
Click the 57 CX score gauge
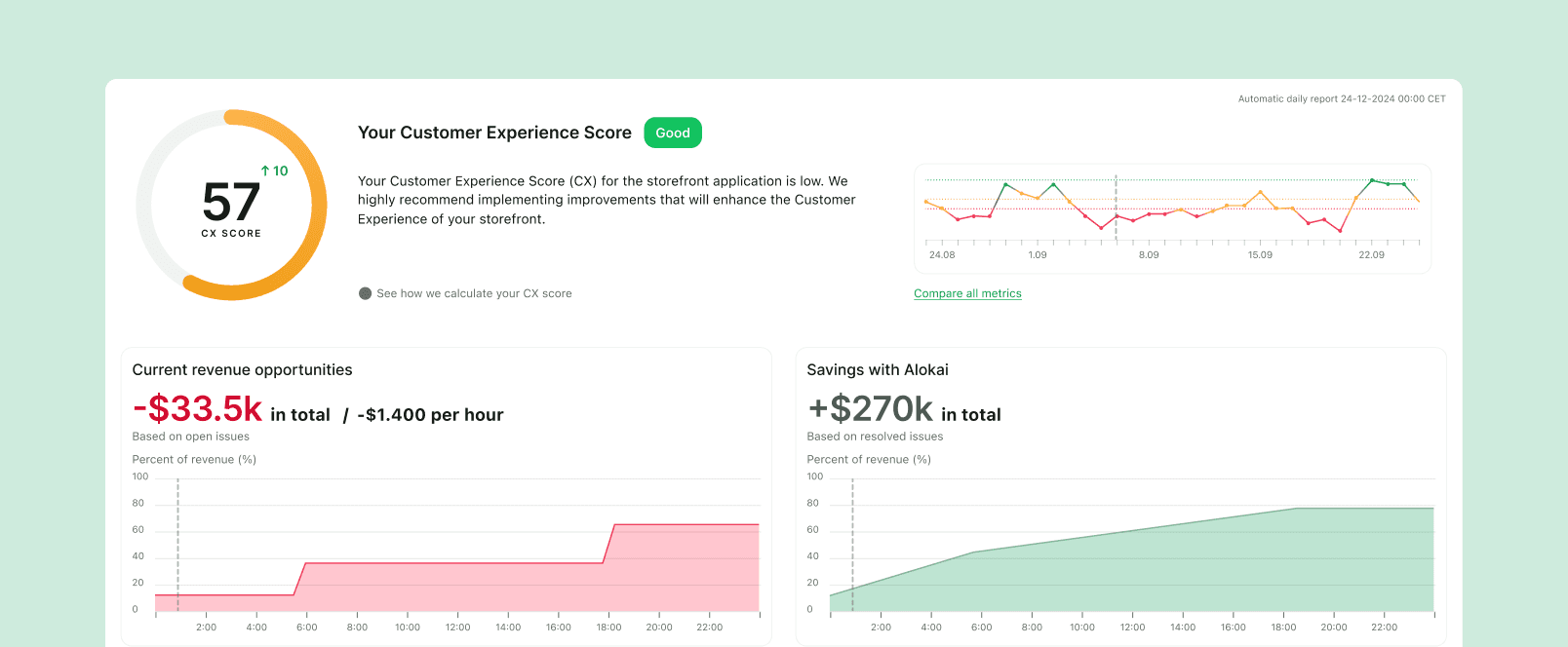click(231, 205)
